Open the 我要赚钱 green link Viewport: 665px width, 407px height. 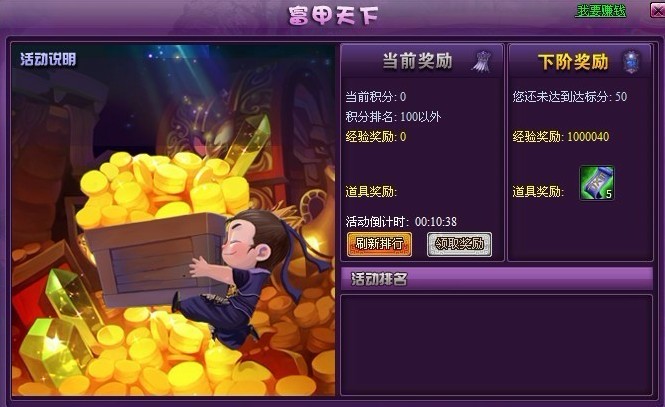coord(601,11)
